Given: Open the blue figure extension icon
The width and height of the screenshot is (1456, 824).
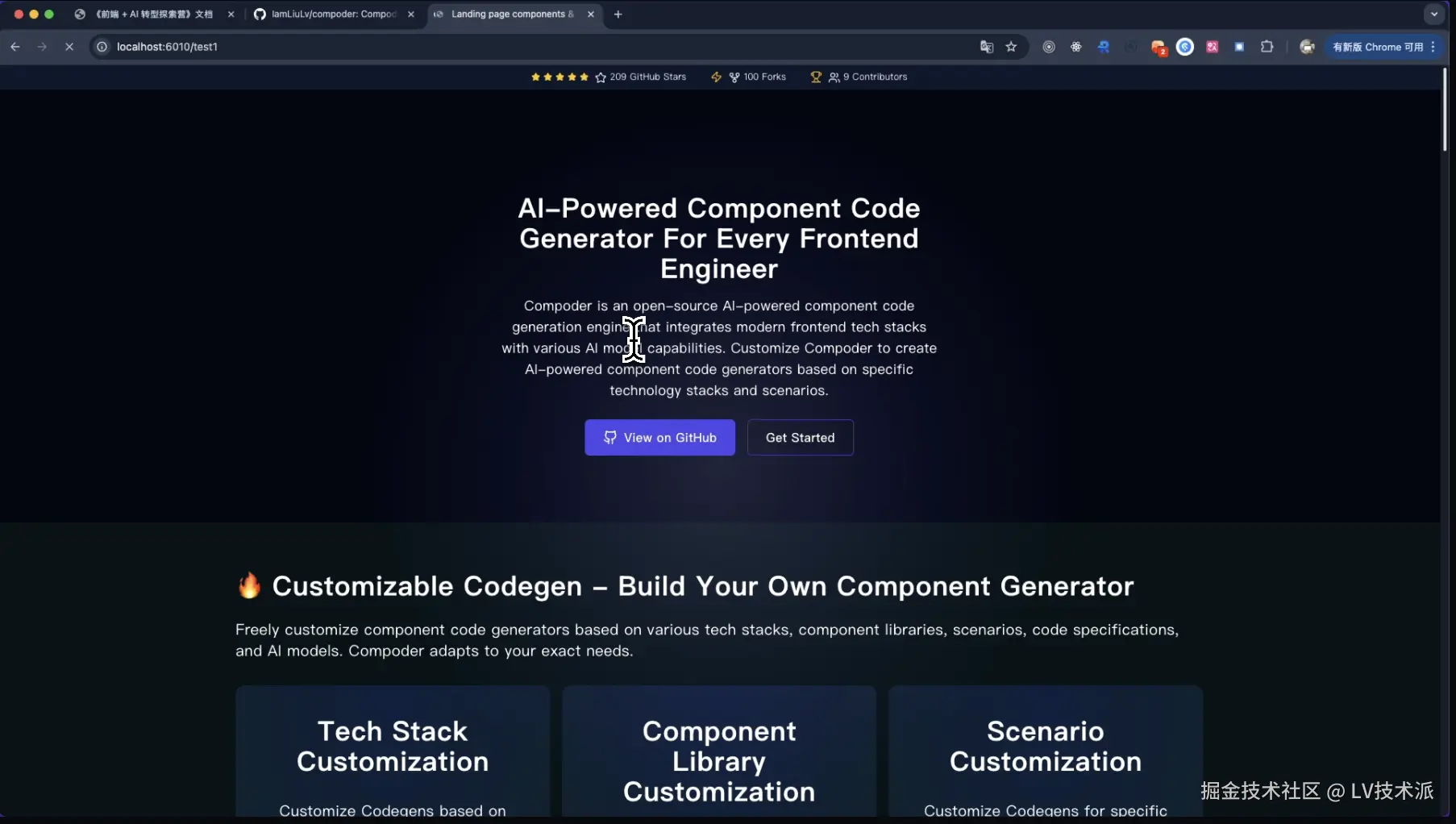Looking at the screenshot, I should pos(1104,47).
